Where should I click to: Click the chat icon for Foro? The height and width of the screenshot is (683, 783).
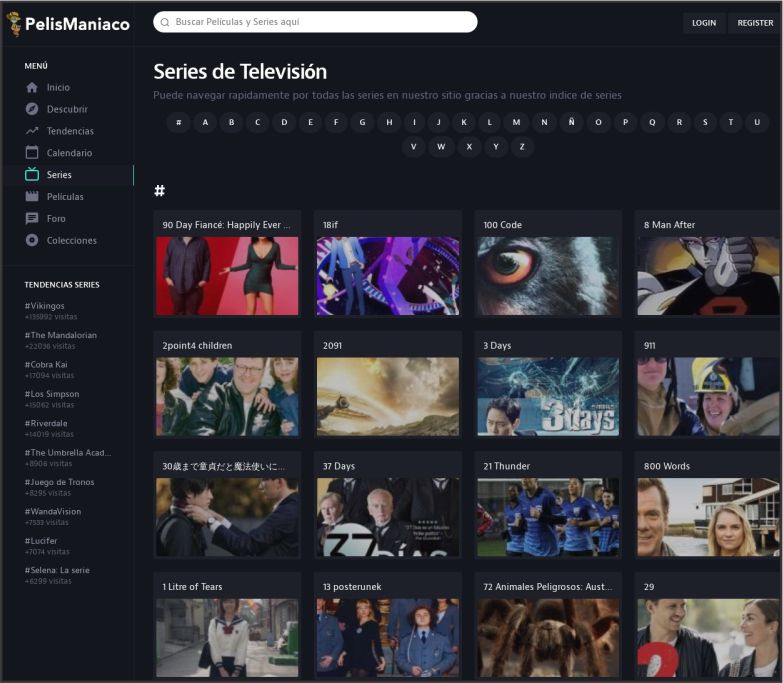click(x=32, y=218)
